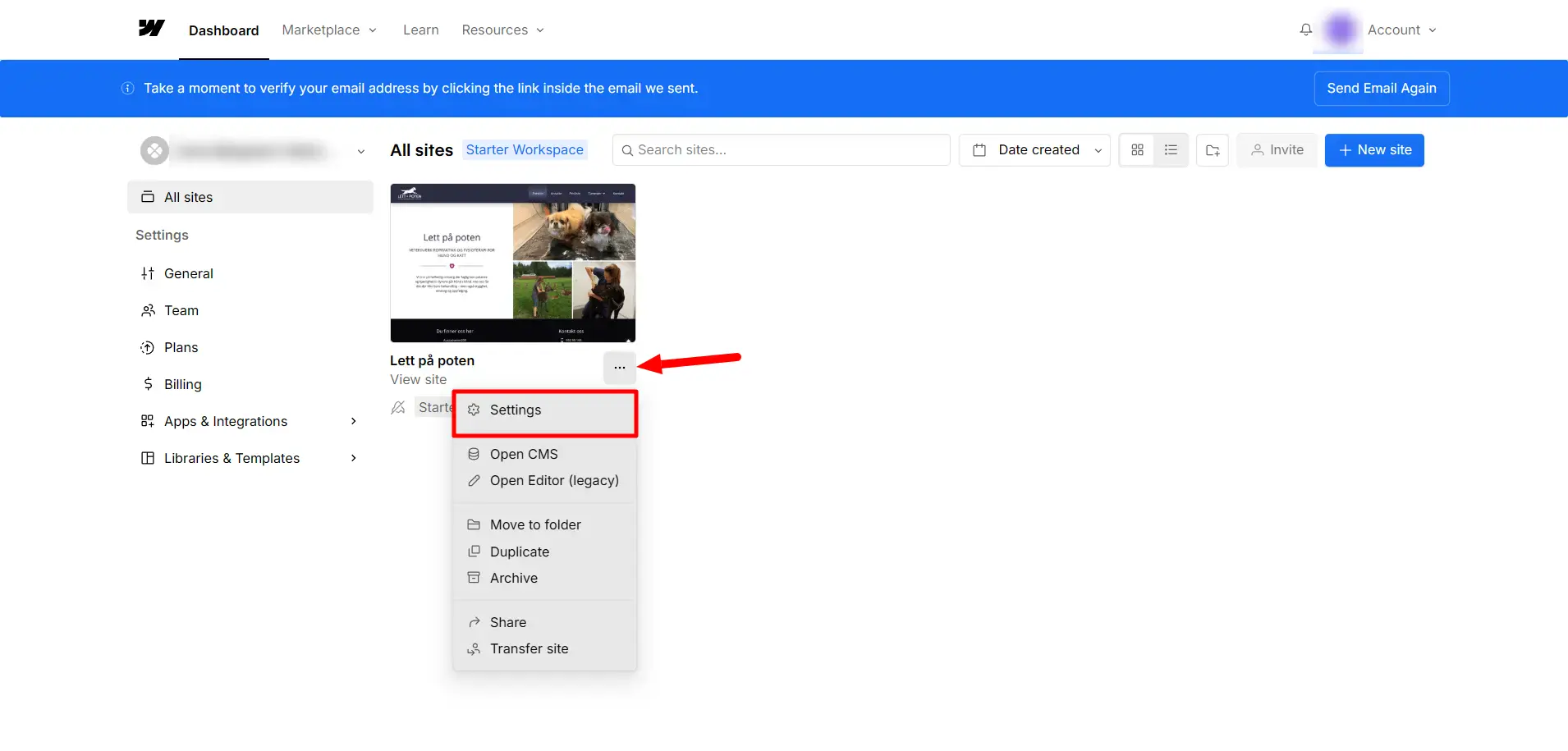Viewport: 1568px width, 751px height.
Task: Open Plans settings
Action: tap(250, 347)
